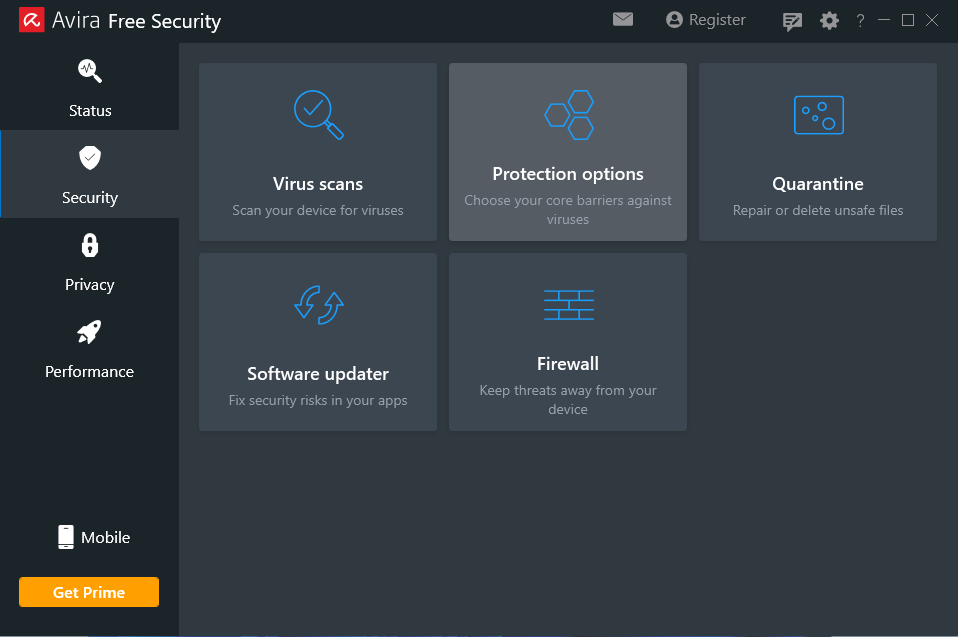Open help with the question mark icon

tap(860, 21)
